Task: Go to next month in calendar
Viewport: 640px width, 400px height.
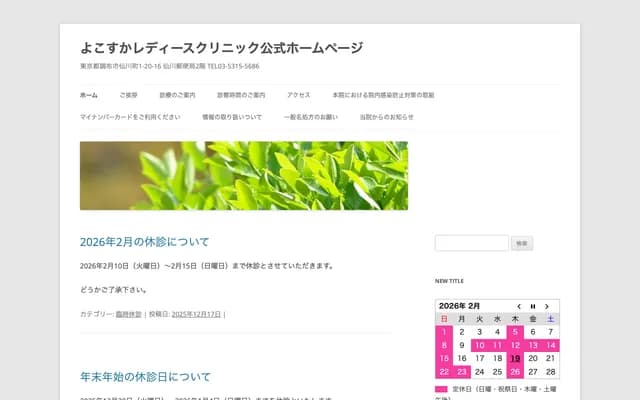Action: pyautogui.click(x=547, y=306)
